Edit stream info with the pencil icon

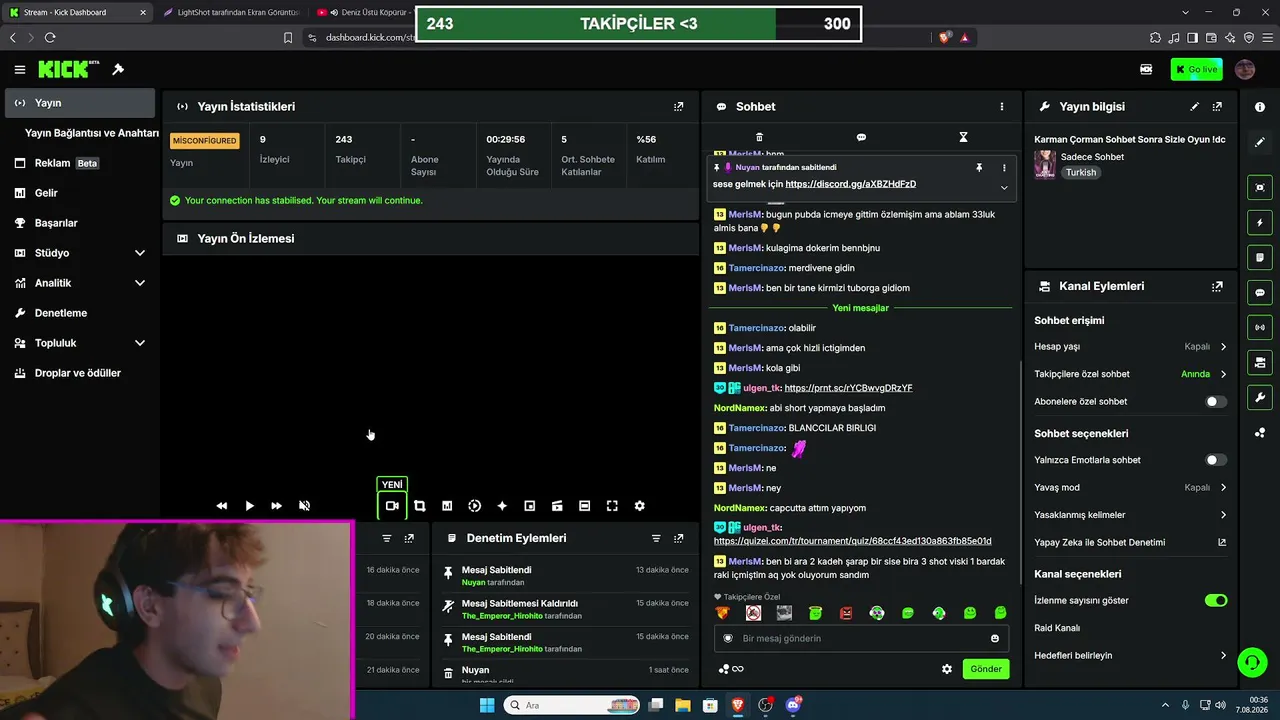tap(1194, 106)
